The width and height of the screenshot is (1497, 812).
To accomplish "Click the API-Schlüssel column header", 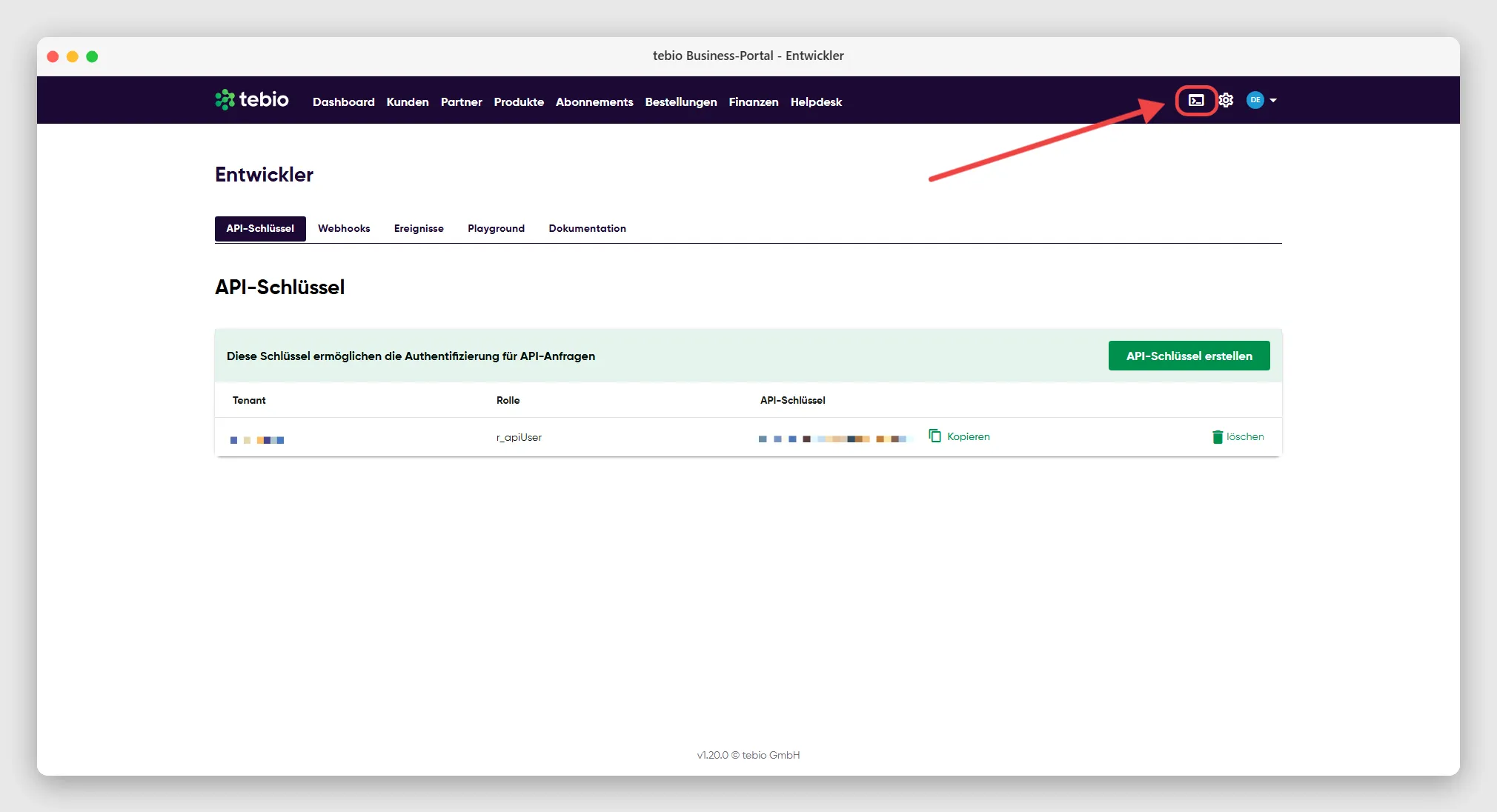I will [x=792, y=400].
